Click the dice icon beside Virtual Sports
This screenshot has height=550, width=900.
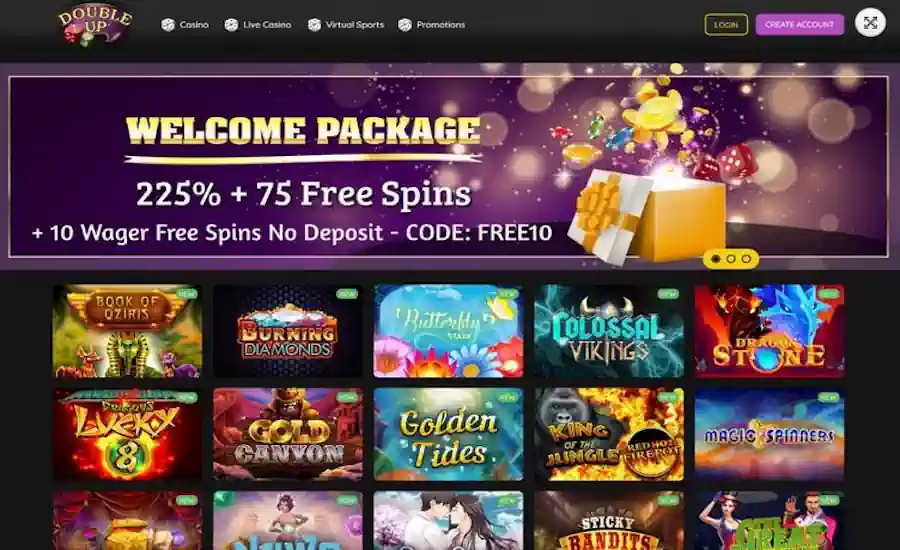click(314, 25)
